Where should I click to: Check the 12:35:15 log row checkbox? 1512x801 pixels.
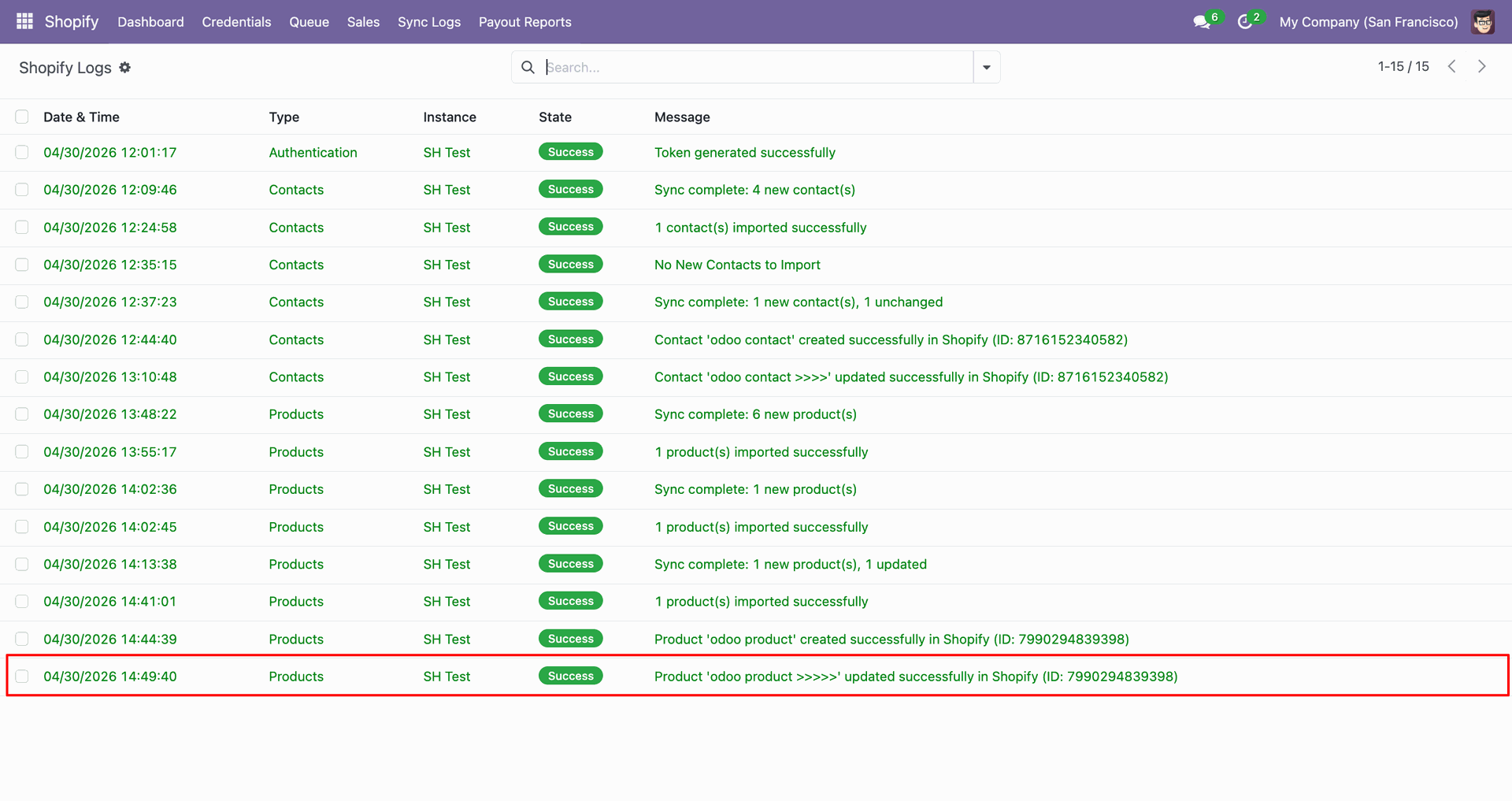point(22,265)
